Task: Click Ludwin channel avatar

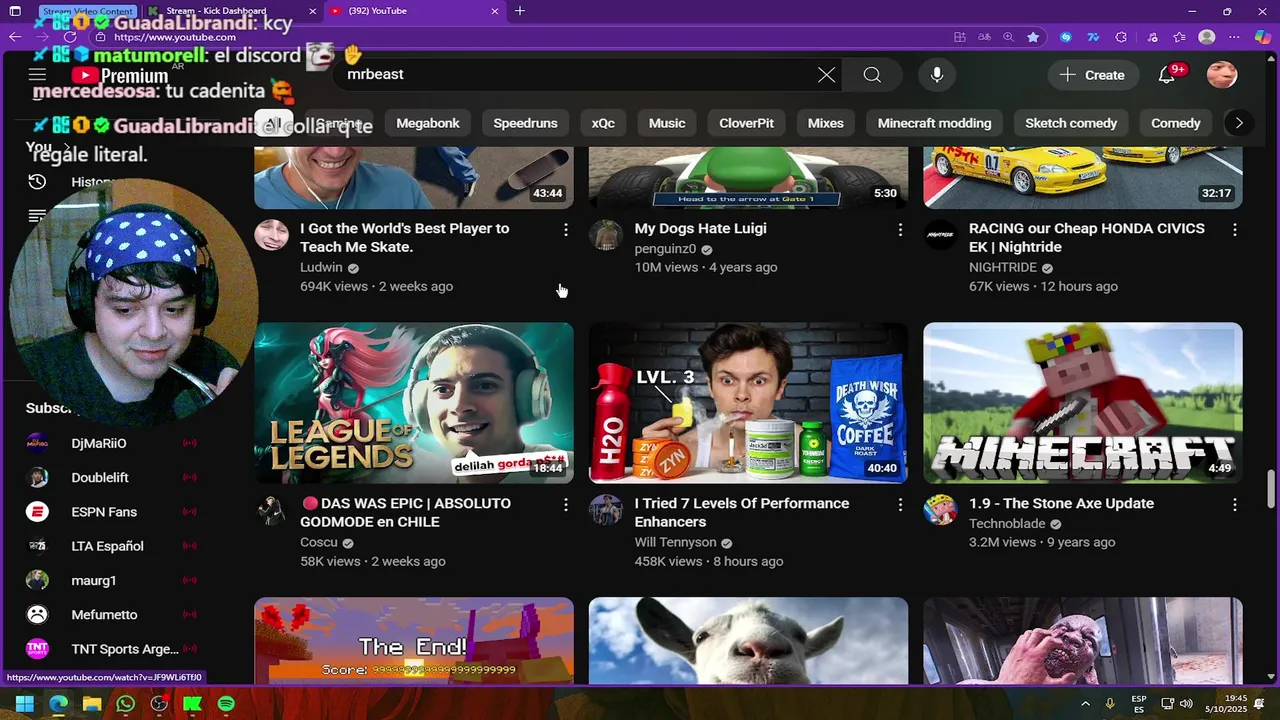Action: [271, 235]
